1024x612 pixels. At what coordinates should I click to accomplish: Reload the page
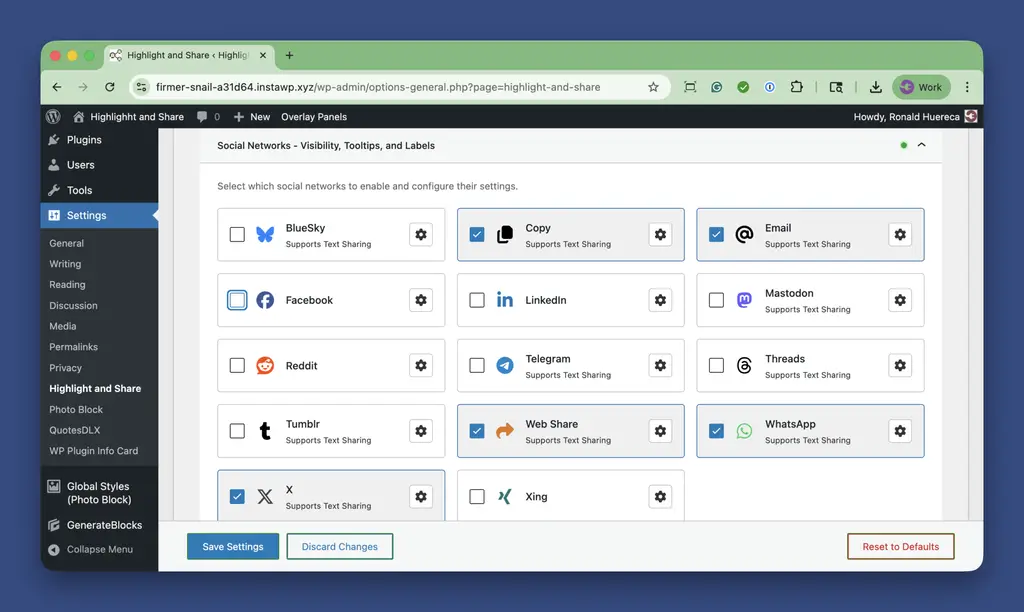click(x=110, y=87)
